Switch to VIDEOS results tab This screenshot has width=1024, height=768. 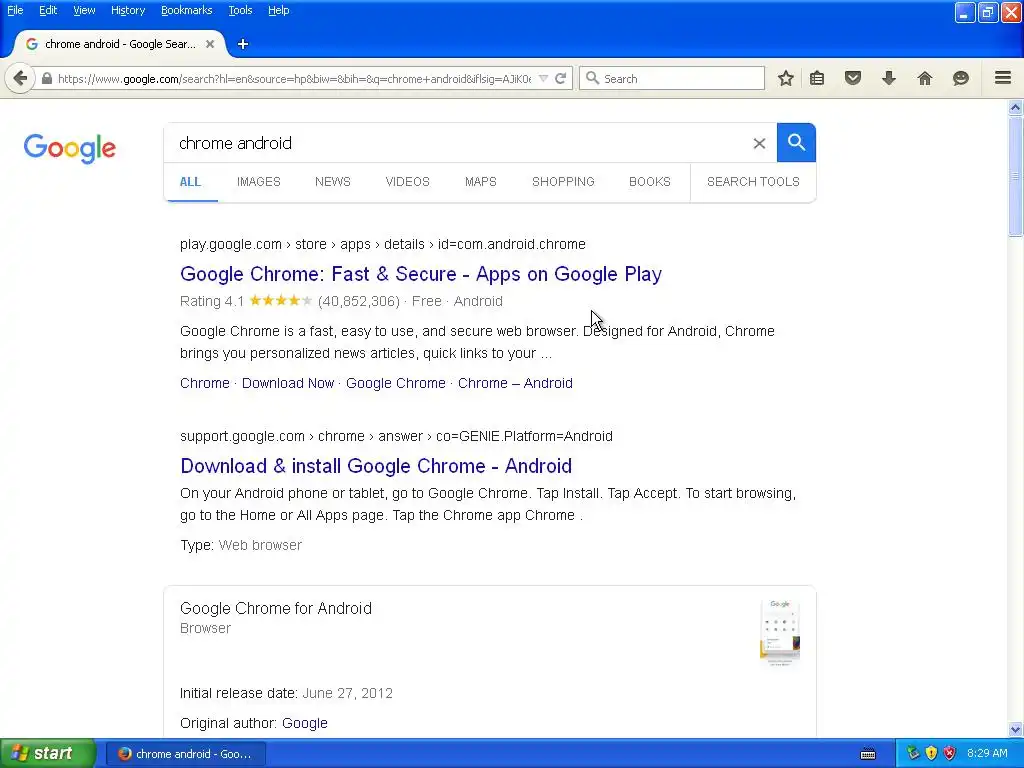pos(408,182)
